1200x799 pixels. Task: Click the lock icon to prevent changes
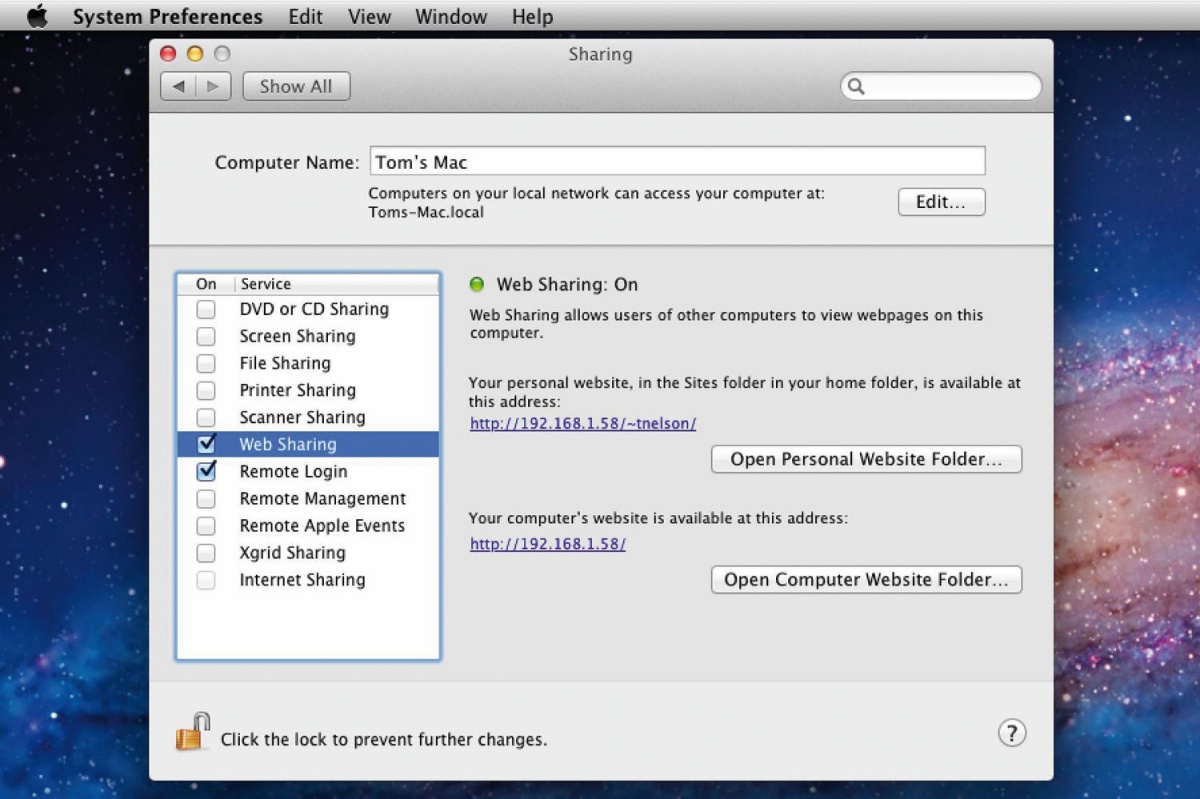(x=193, y=732)
